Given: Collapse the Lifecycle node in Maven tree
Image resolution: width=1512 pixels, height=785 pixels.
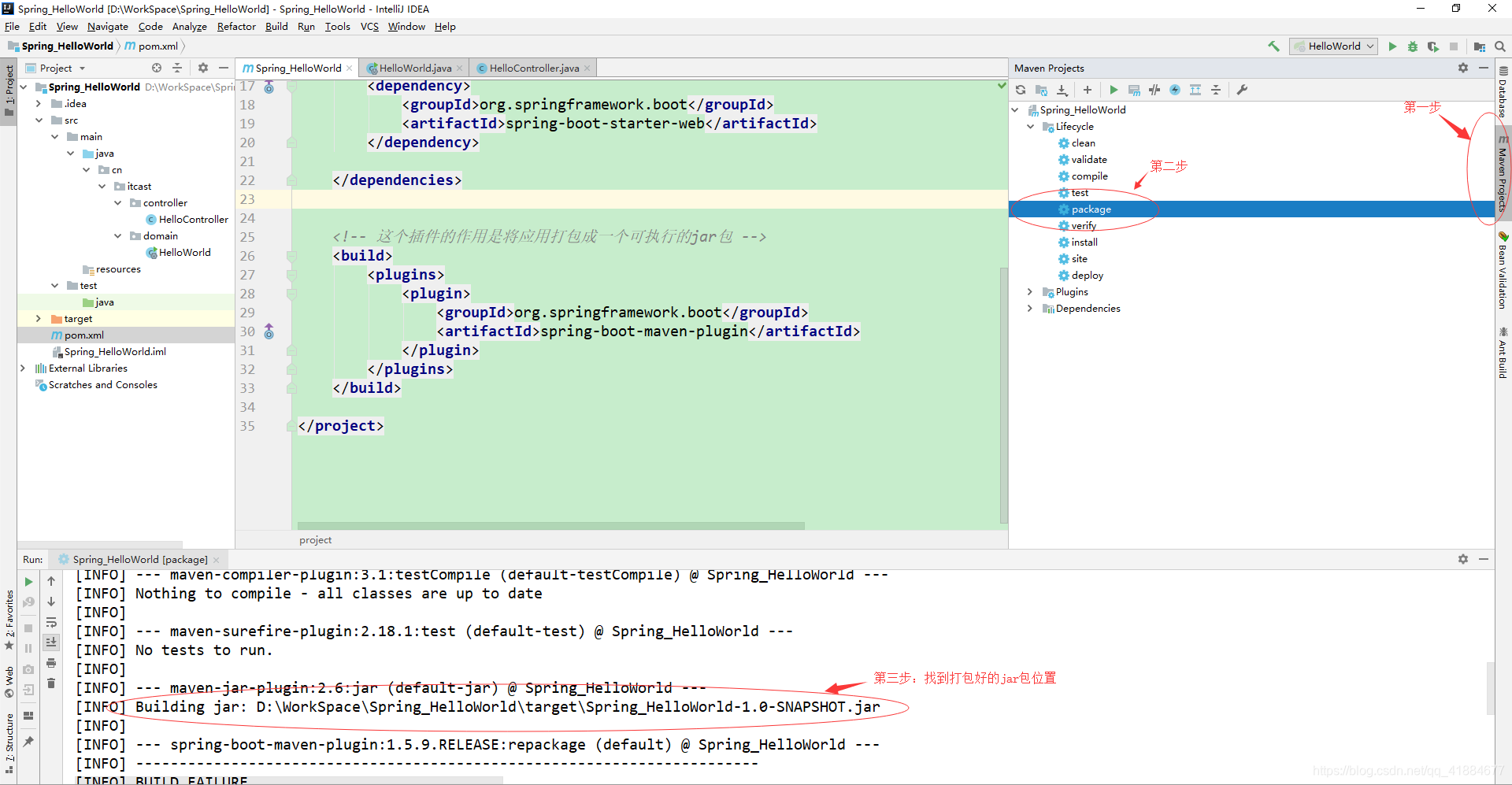Looking at the screenshot, I should pyautogui.click(x=1030, y=127).
